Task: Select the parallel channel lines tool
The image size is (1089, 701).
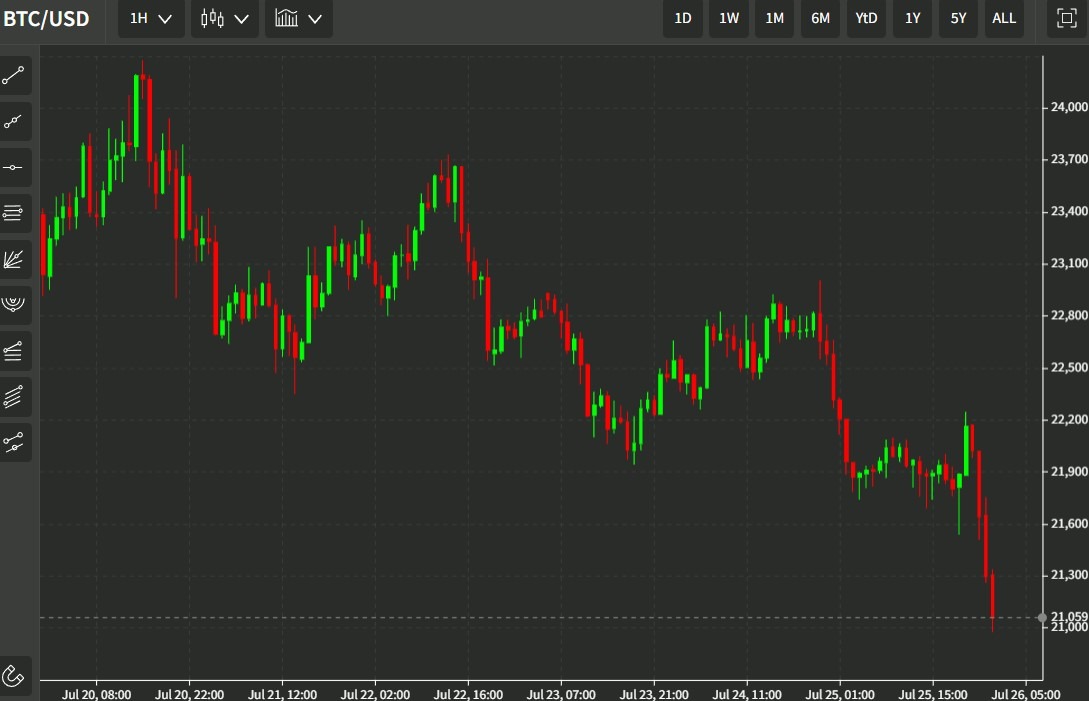Action: (x=14, y=397)
